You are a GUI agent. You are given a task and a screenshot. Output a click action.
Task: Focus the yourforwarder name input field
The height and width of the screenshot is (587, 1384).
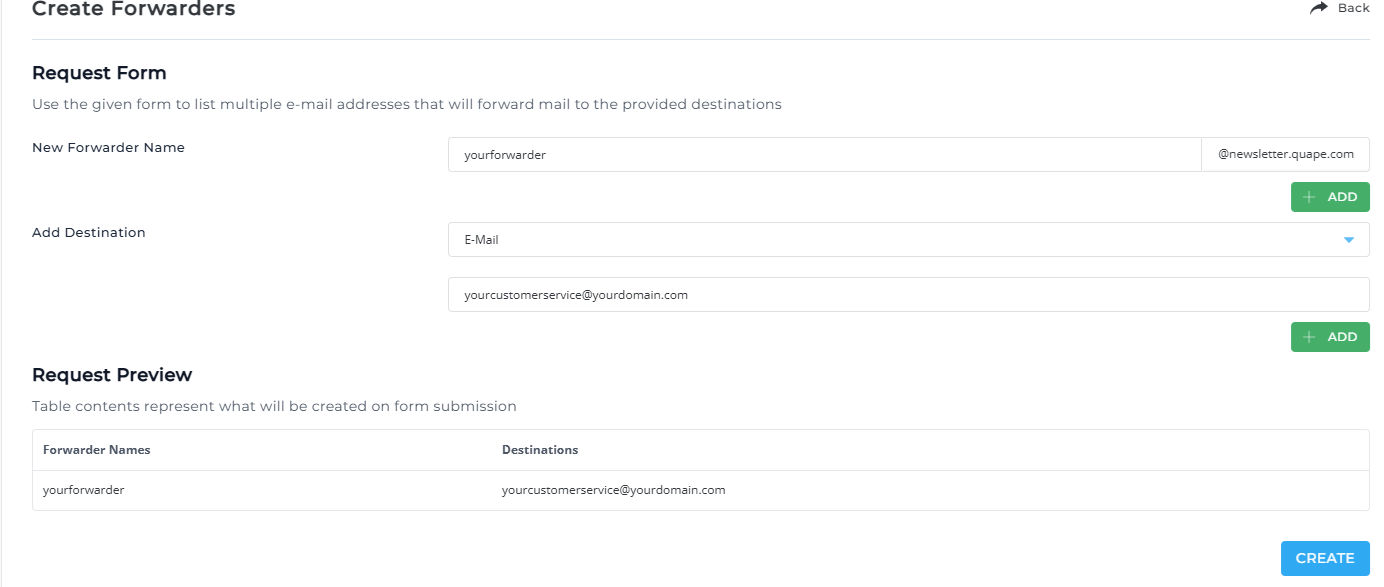824,155
